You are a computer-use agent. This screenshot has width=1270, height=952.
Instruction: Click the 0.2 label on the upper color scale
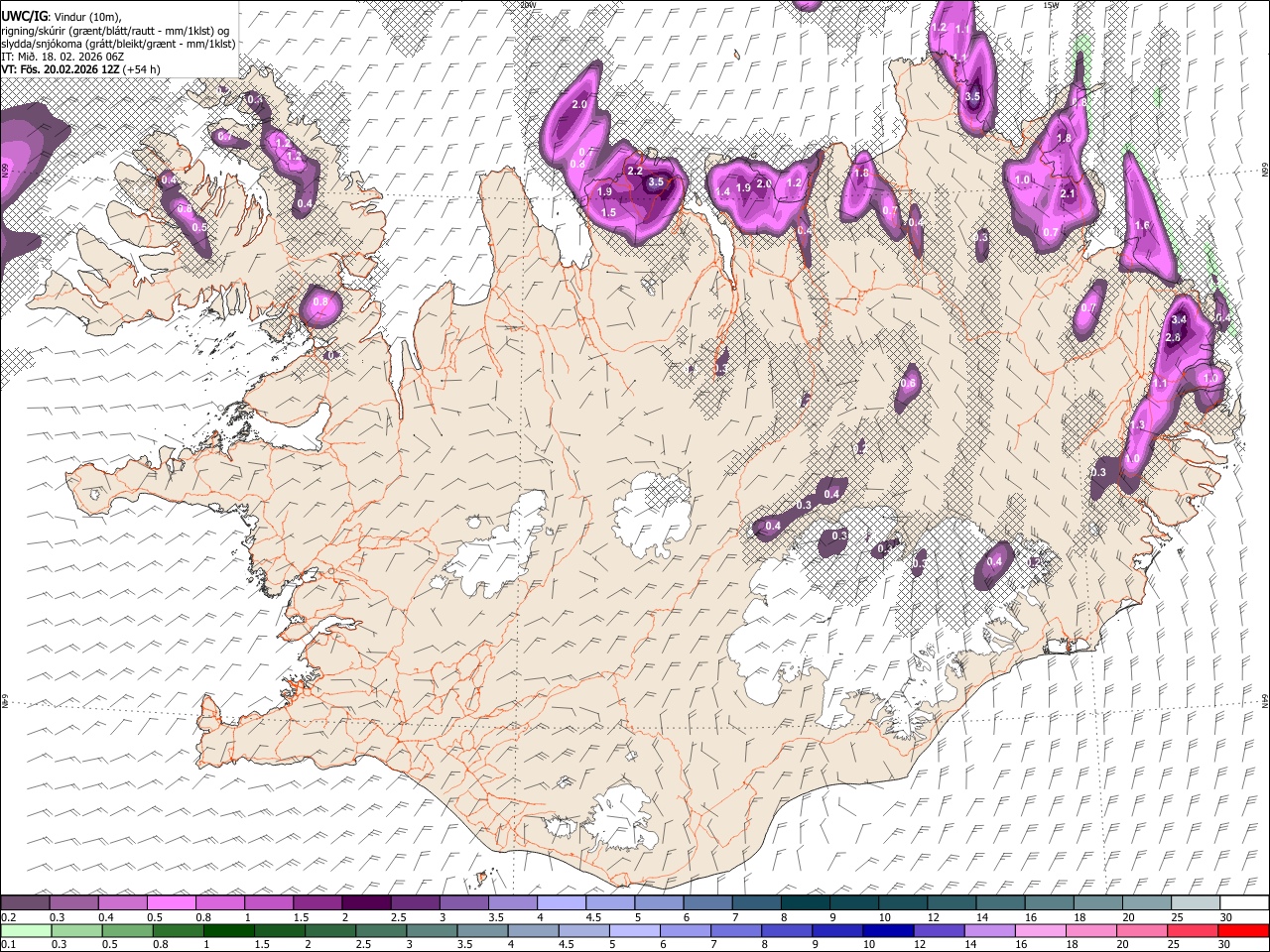(9, 917)
